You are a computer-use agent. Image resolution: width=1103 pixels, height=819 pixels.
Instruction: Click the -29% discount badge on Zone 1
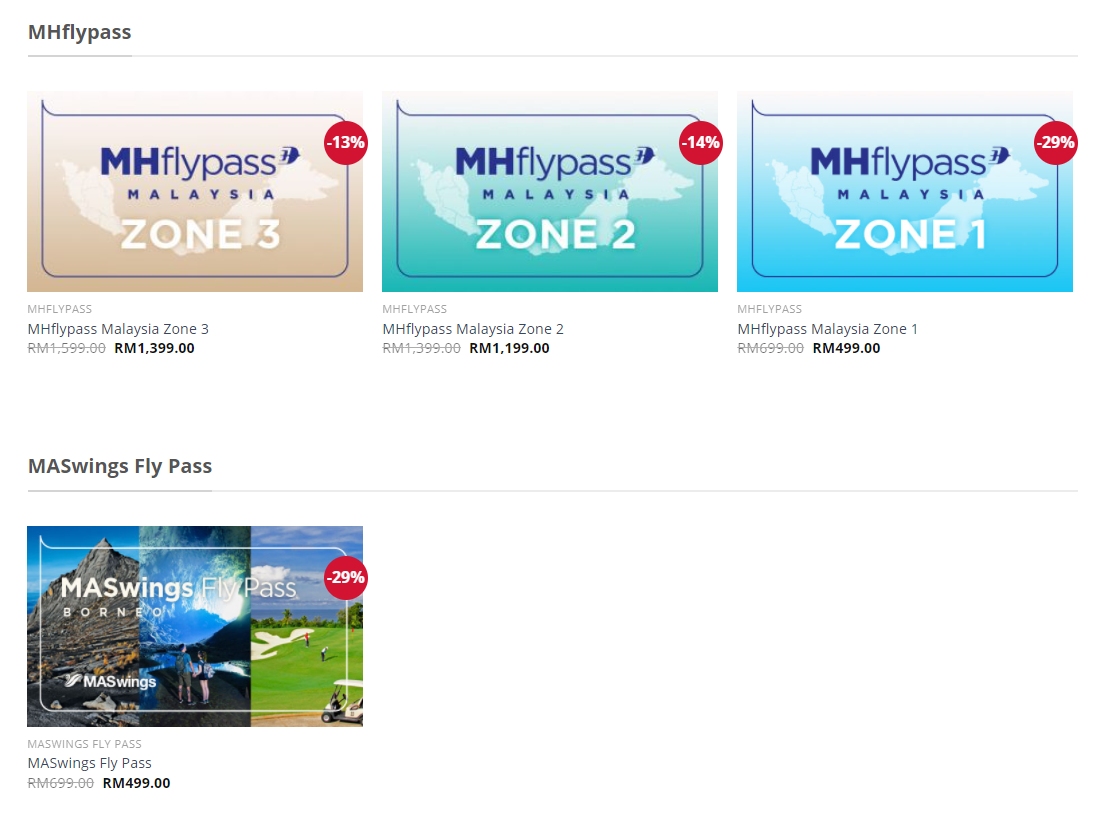[x=1055, y=143]
